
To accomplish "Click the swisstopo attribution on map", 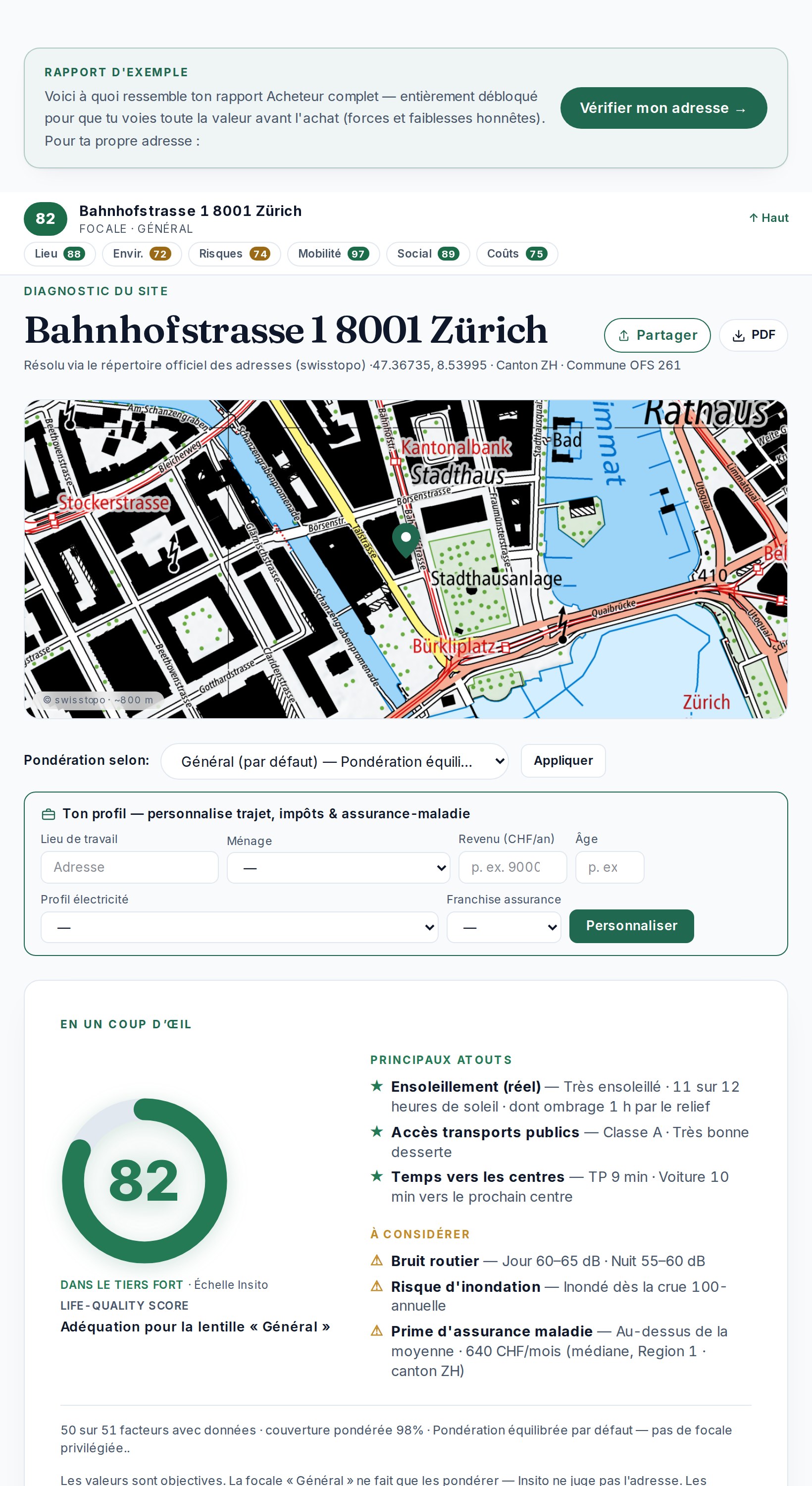I will tap(99, 700).
